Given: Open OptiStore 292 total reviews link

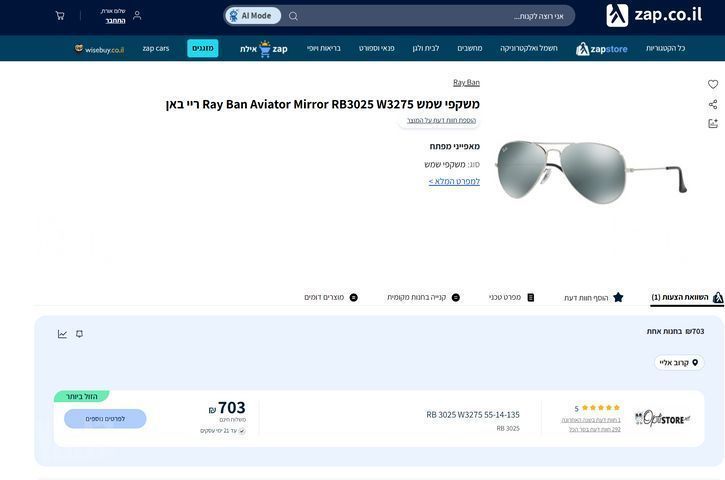Looking at the screenshot, I should tap(595, 430).
